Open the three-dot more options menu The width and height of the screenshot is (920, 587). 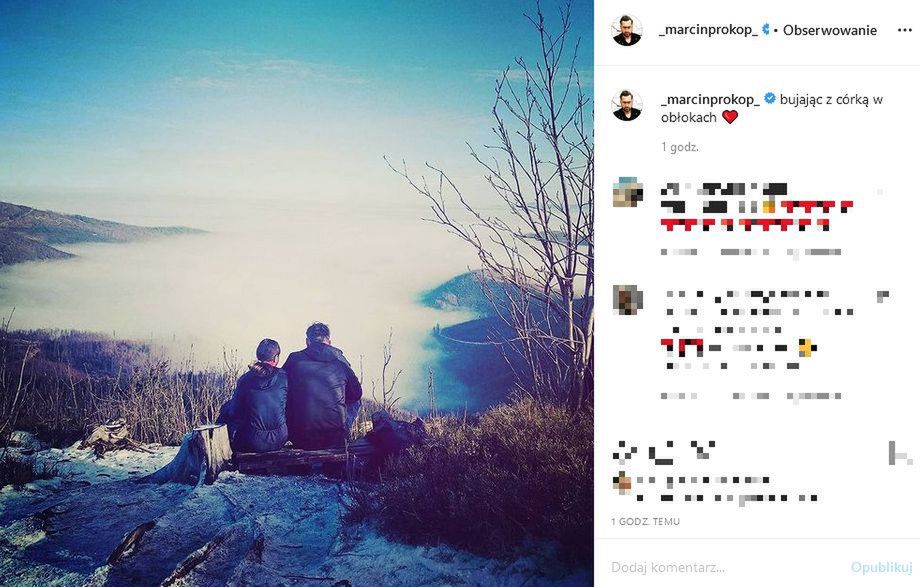pyautogui.click(x=904, y=31)
